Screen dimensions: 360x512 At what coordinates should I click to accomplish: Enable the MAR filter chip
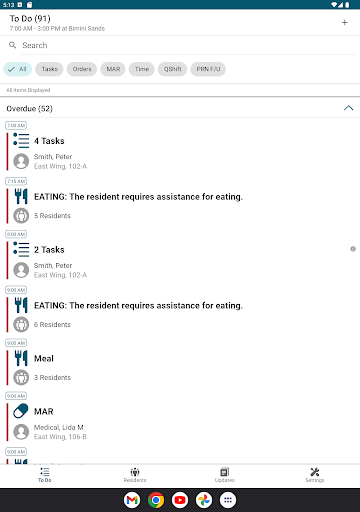[x=113, y=69]
